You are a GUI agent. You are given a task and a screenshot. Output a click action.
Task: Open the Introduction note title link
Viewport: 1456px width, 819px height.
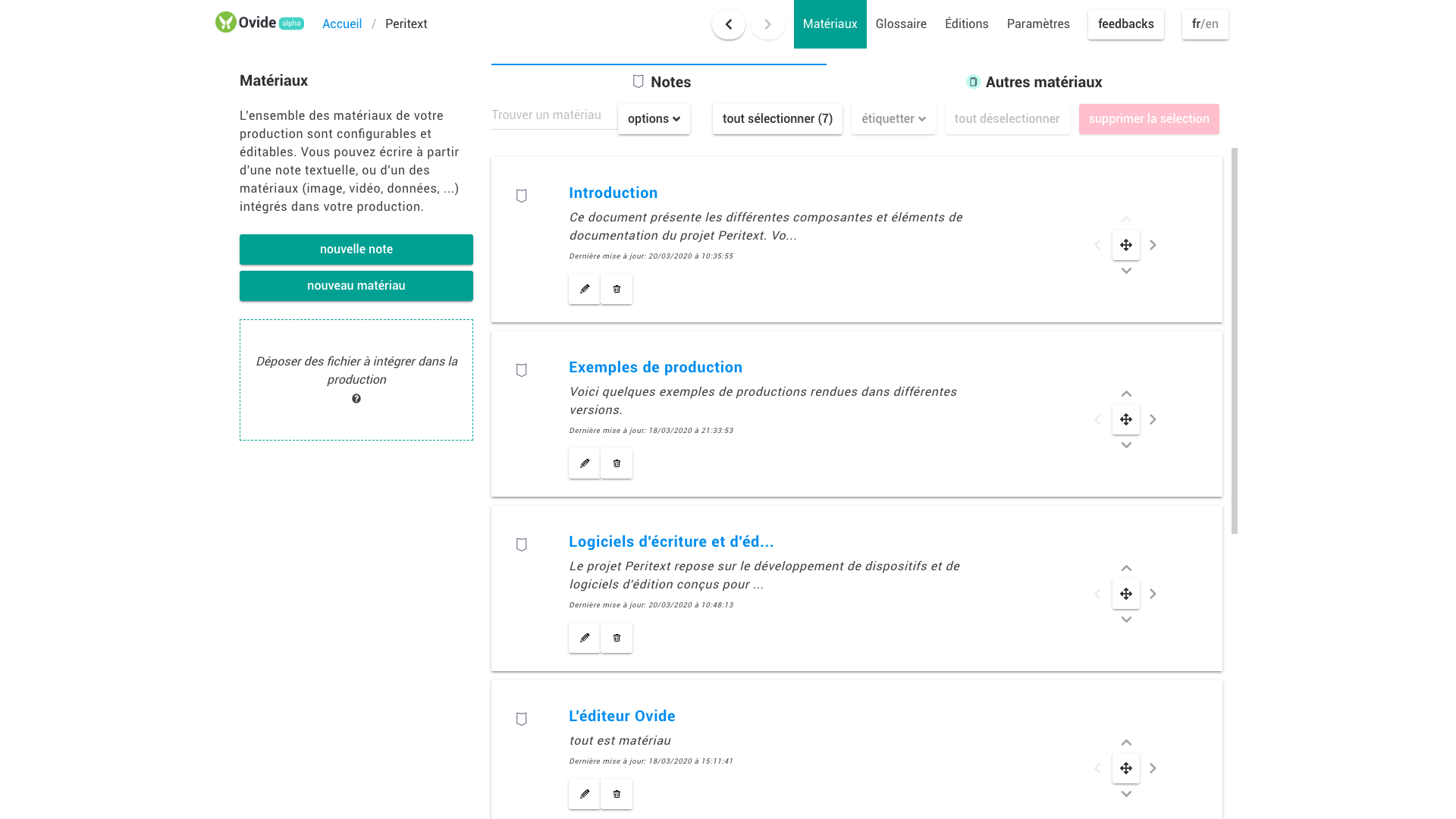(613, 193)
